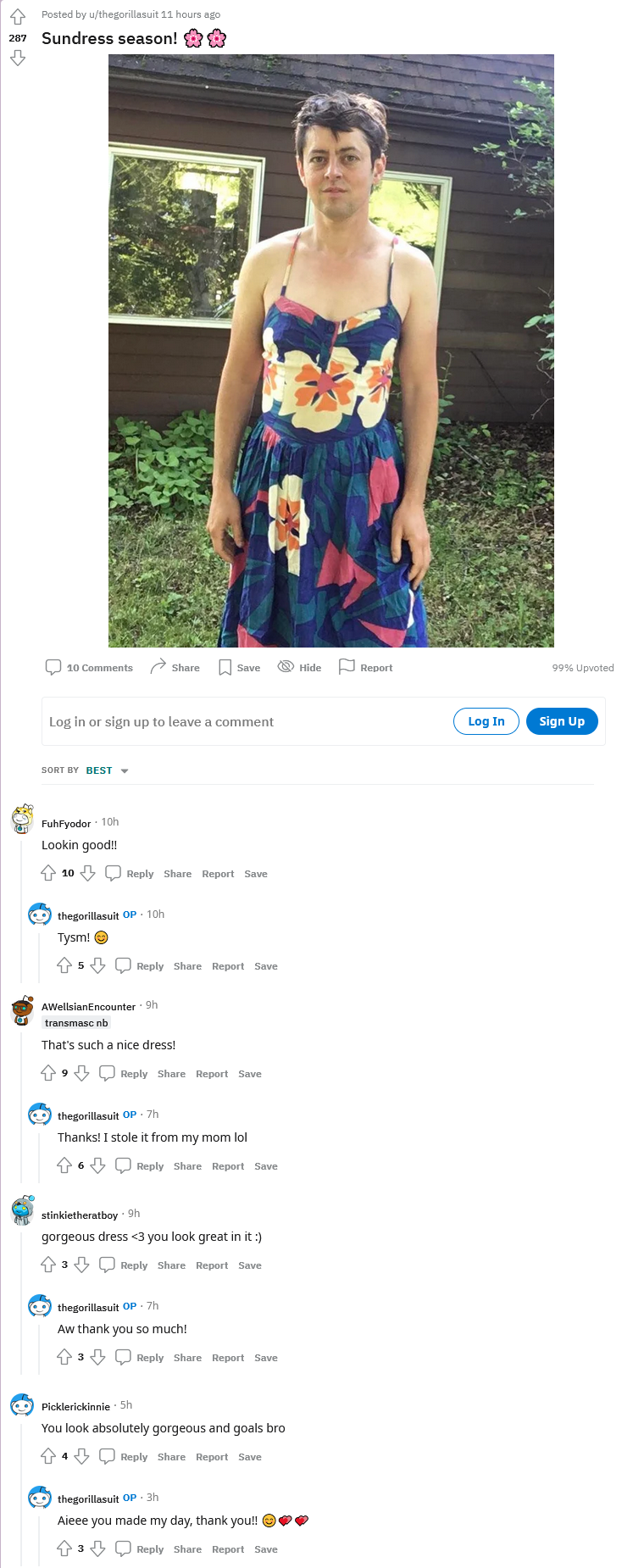Open u/thegorillasuit profile from post header
The image size is (622, 1568).
pos(129,14)
